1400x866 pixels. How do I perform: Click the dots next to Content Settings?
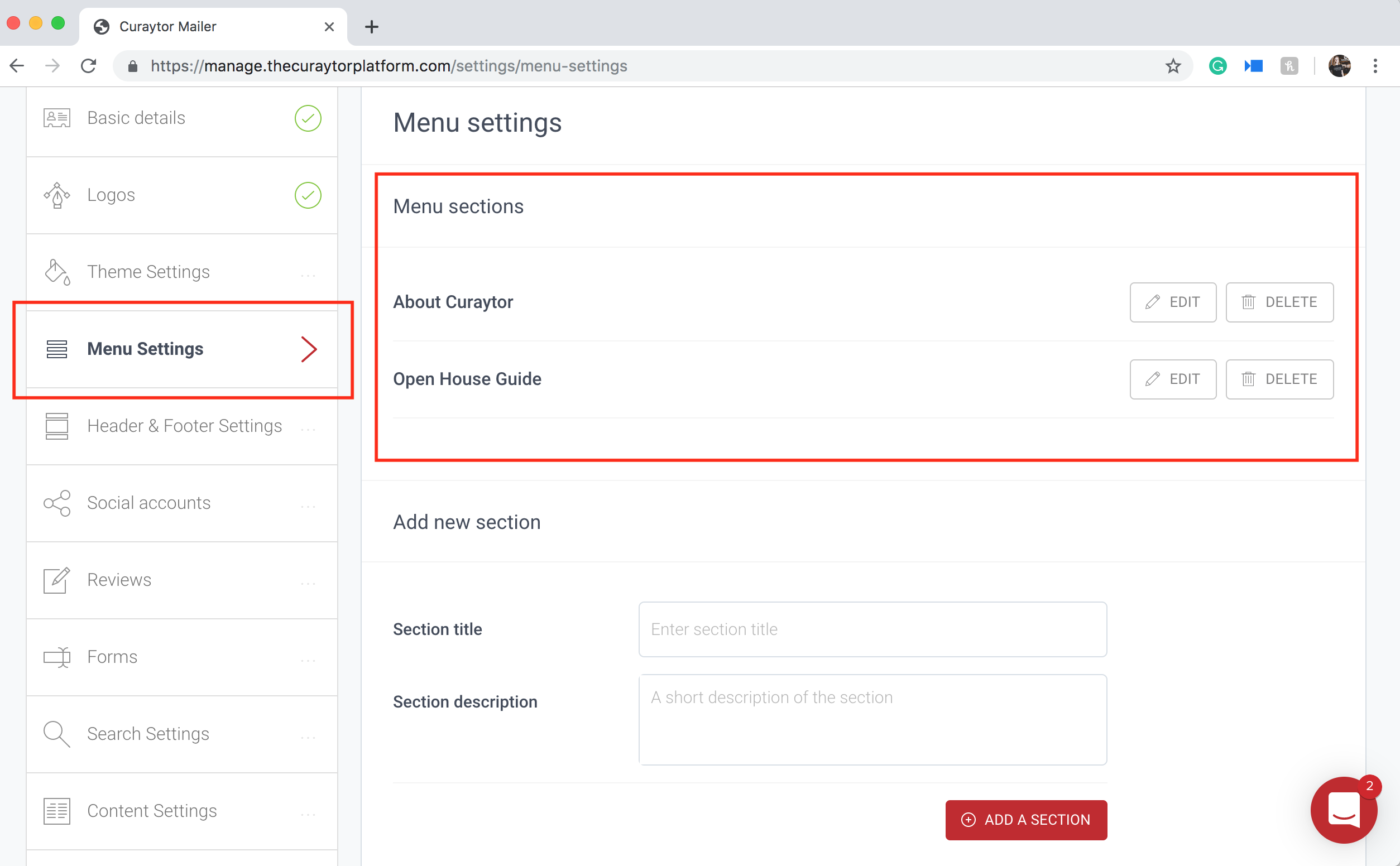[308, 815]
